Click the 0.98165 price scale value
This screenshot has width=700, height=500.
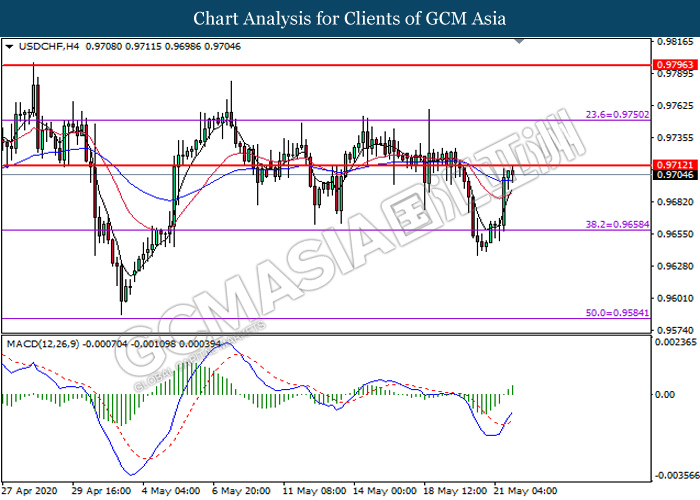coord(675,42)
